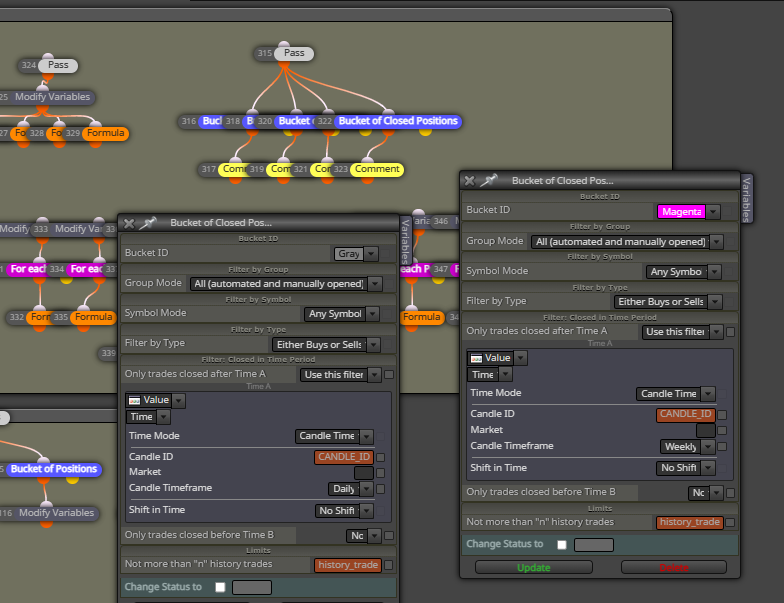Open Candle Time mode dropdown, Gray panel

point(367,436)
